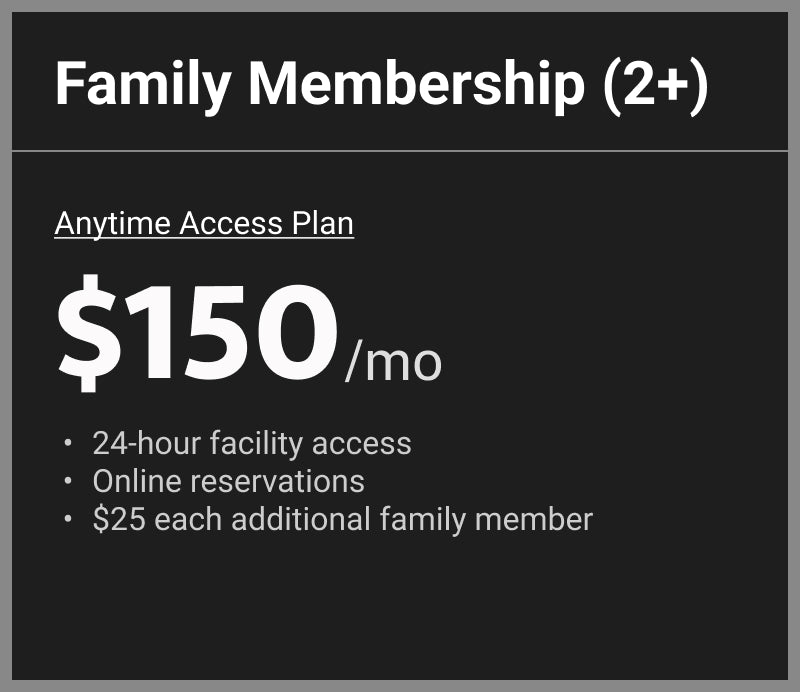Select the Online reservations feature line
The image size is (800, 692).
(x=228, y=481)
